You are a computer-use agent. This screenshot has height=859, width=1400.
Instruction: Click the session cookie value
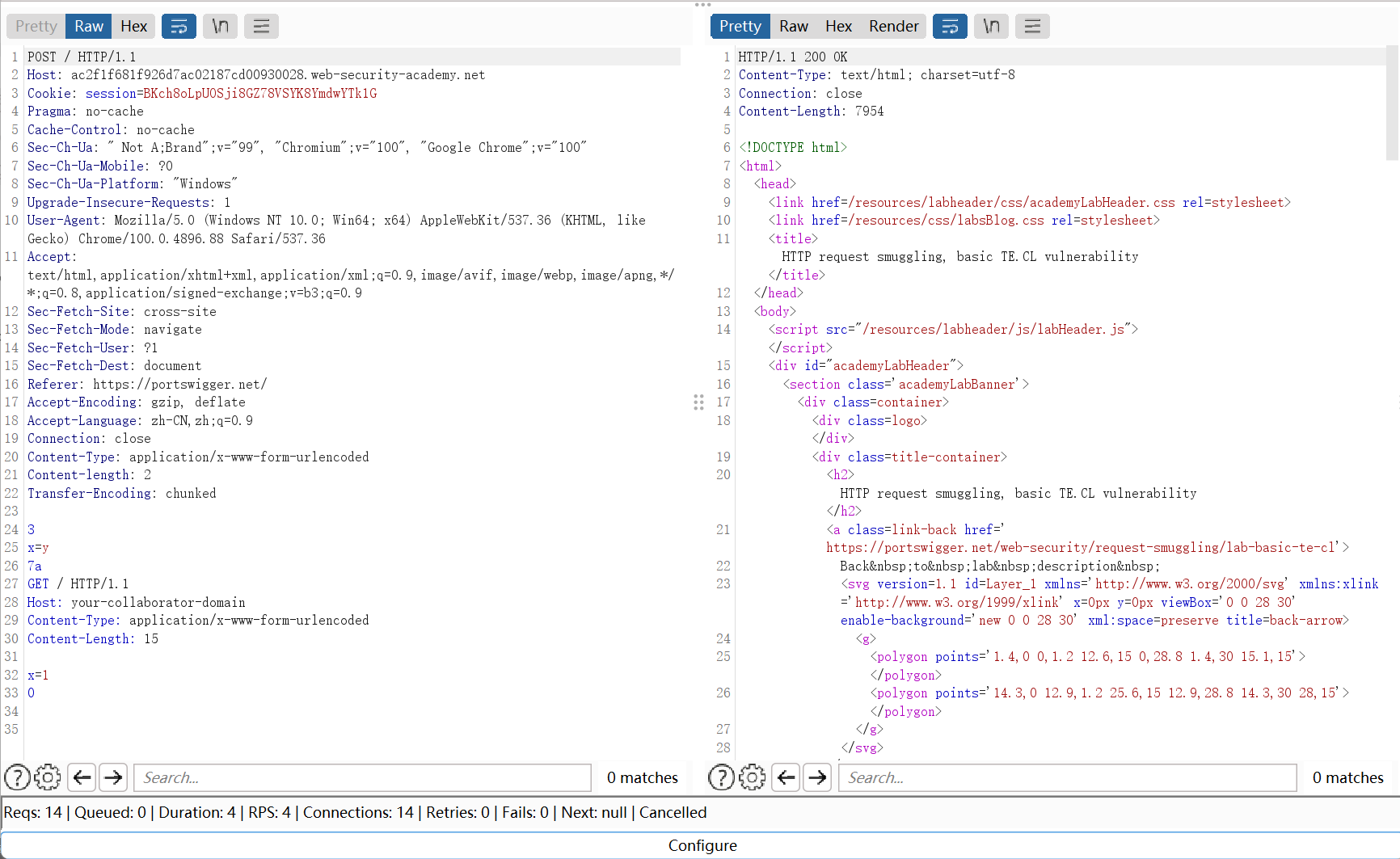(259, 93)
